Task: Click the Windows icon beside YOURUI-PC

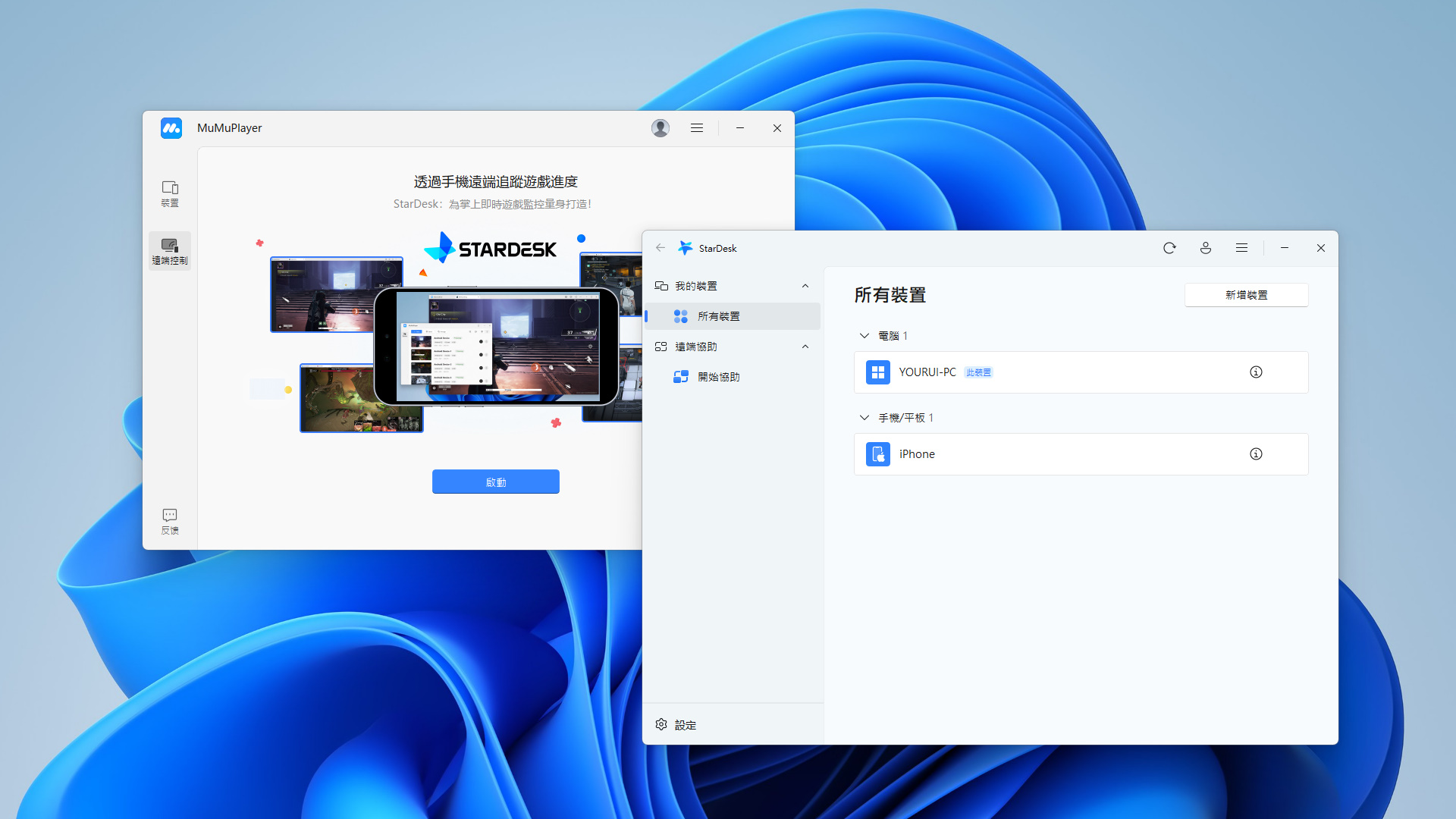Action: tap(878, 372)
